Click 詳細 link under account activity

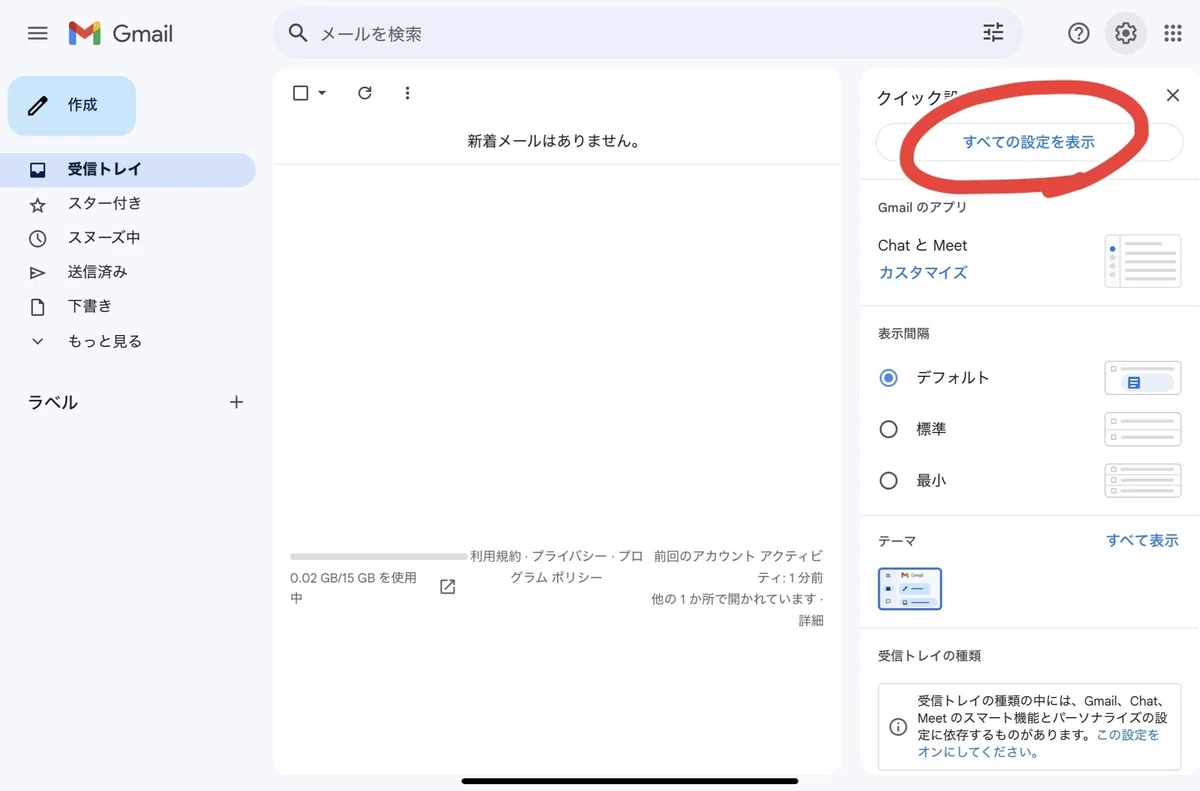pyautogui.click(x=811, y=621)
